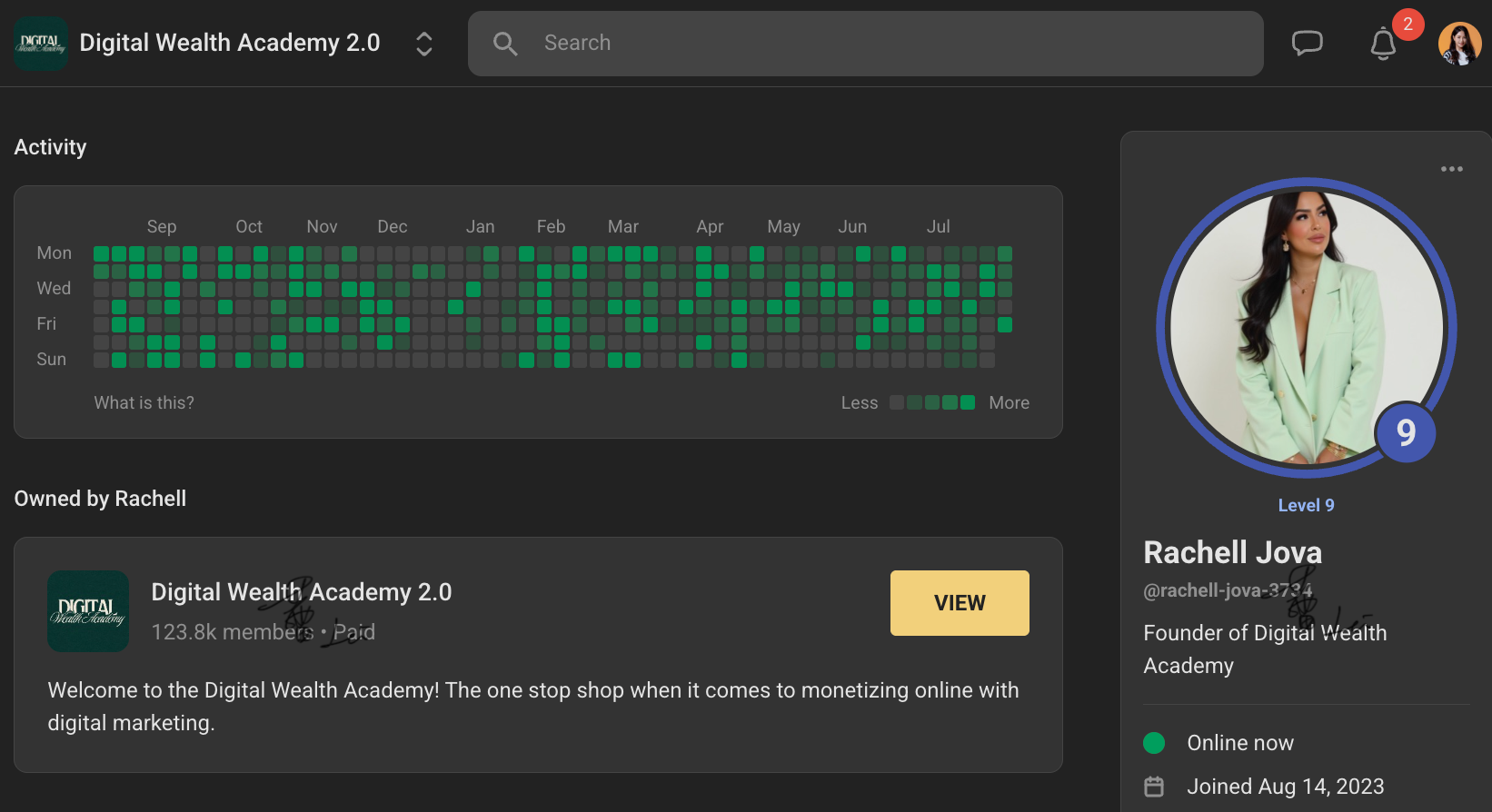Viewport: 1492px width, 812px height.
Task: Click the green online status dot
Action: 1154,743
